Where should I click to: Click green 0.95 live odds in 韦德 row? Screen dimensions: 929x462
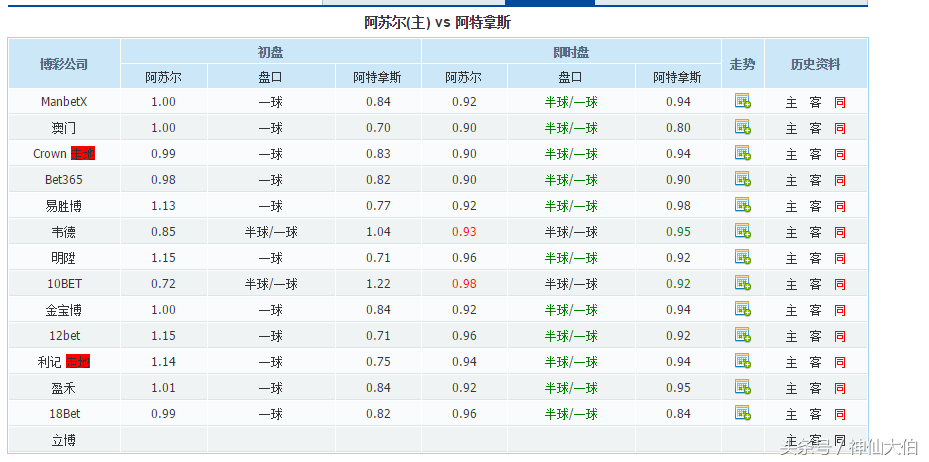pyautogui.click(x=678, y=232)
